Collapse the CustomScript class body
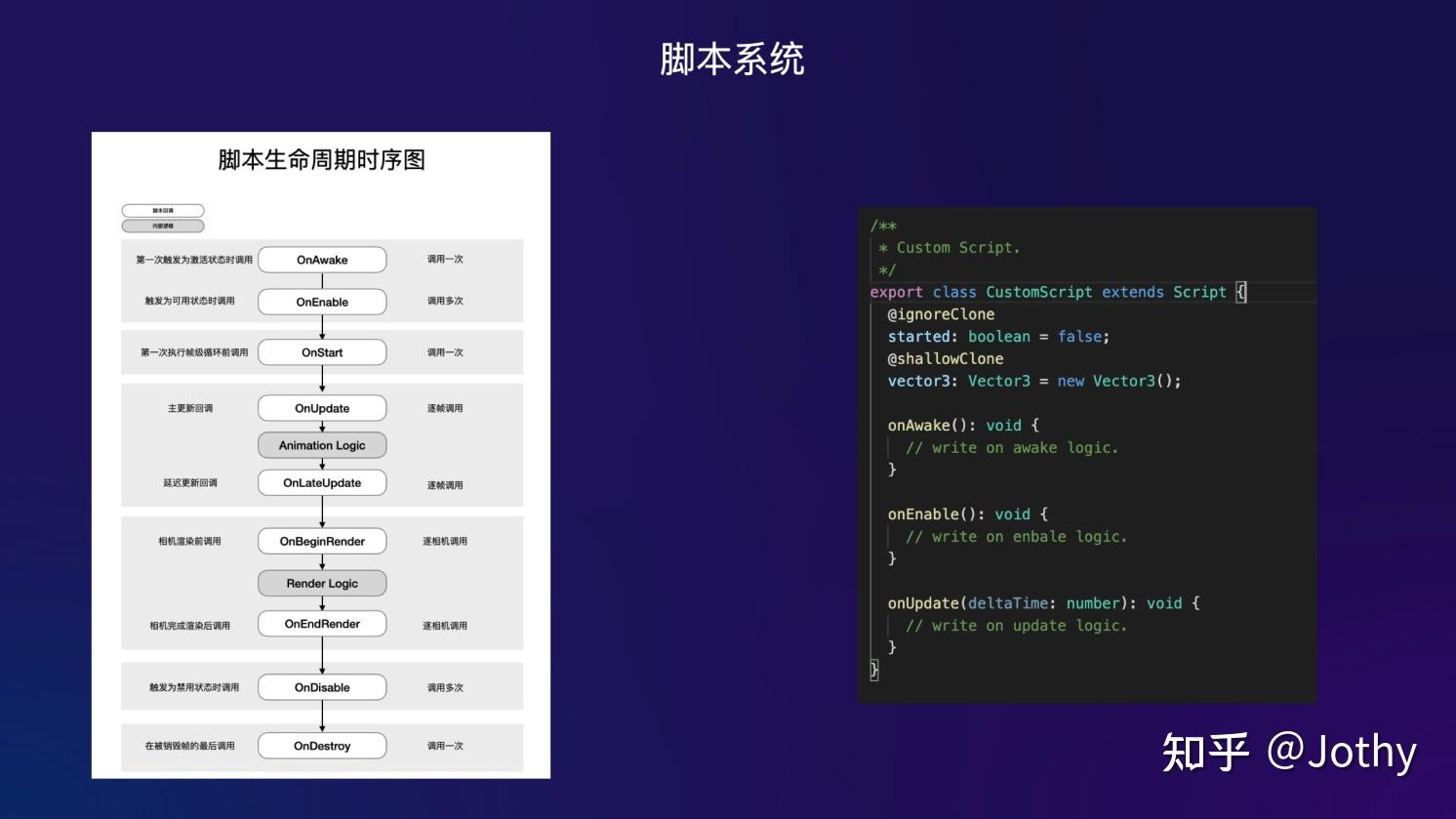1456x819 pixels. 1240,292
